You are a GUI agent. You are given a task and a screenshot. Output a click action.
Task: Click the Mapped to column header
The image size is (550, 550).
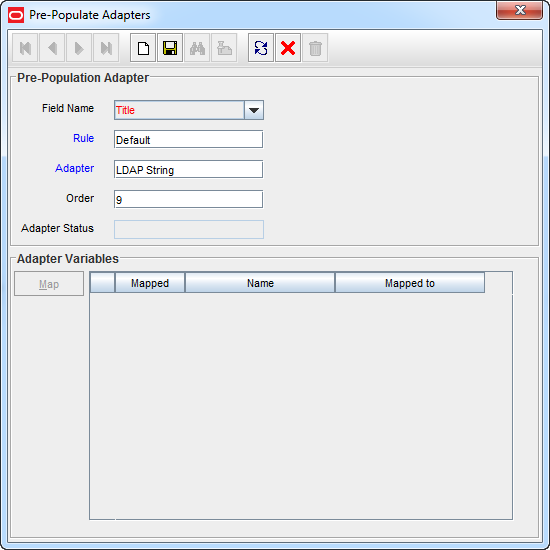coord(410,283)
